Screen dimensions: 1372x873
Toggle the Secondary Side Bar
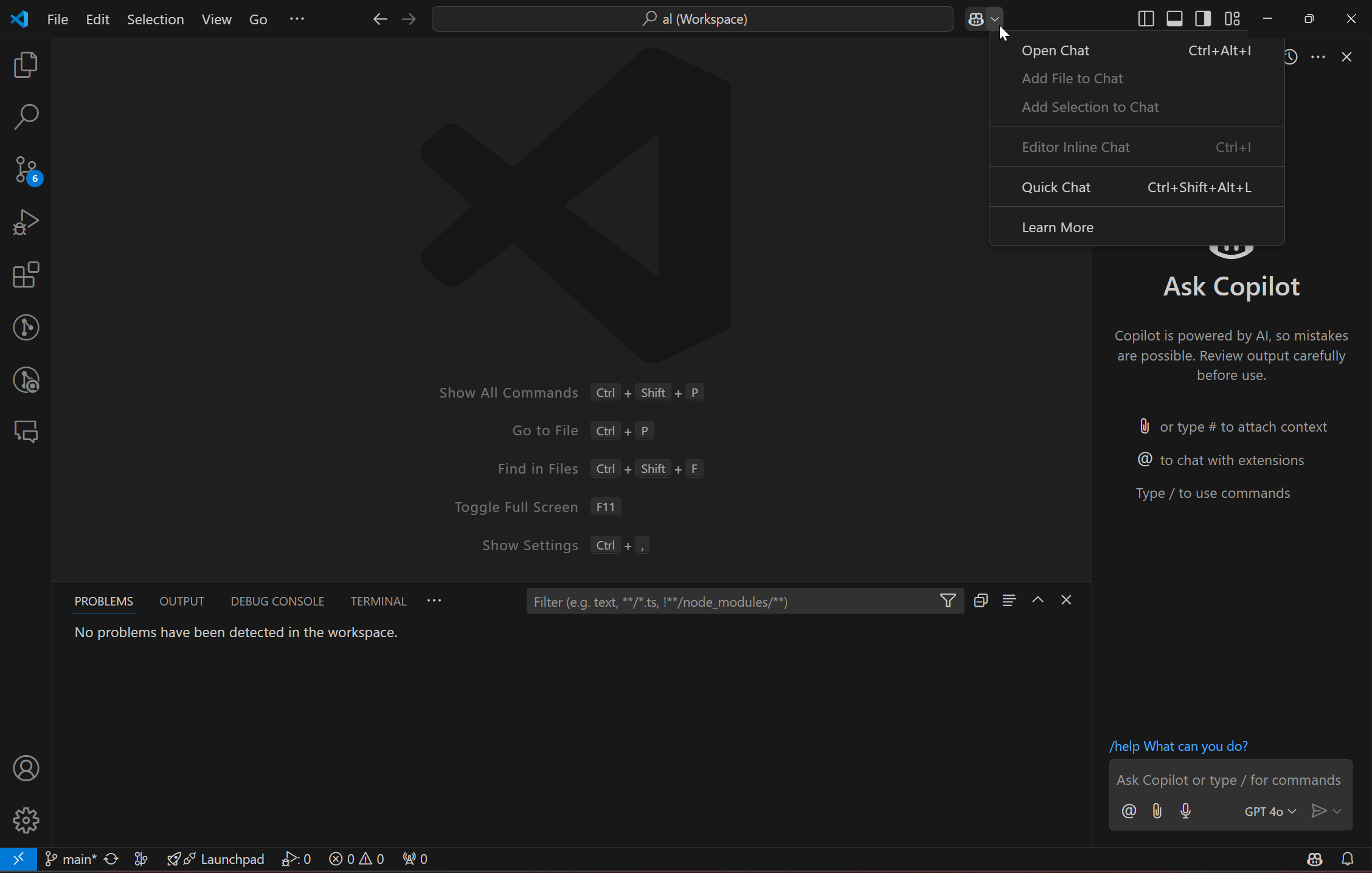pyautogui.click(x=1202, y=18)
